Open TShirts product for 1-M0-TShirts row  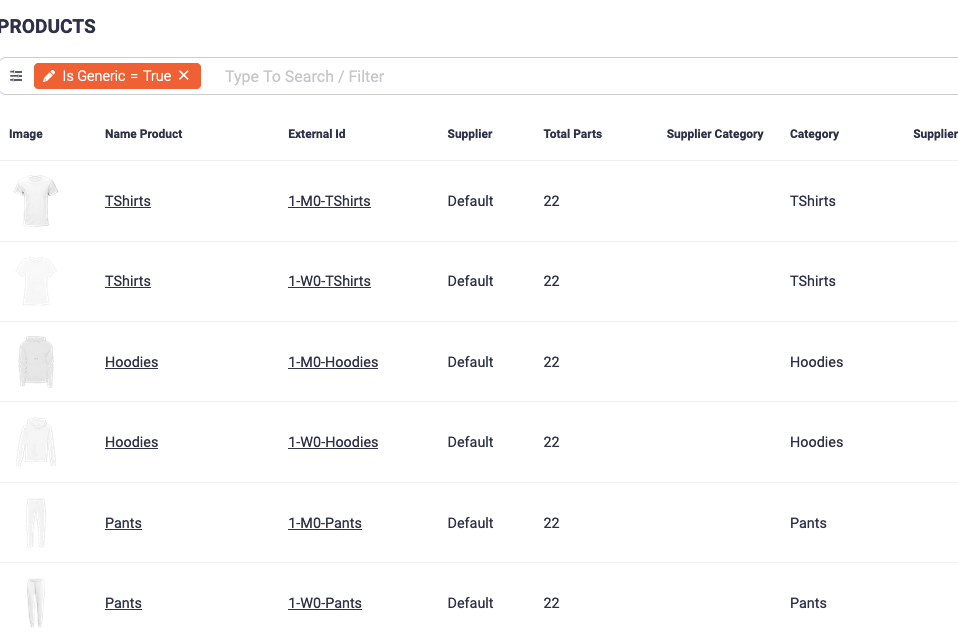(128, 201)
